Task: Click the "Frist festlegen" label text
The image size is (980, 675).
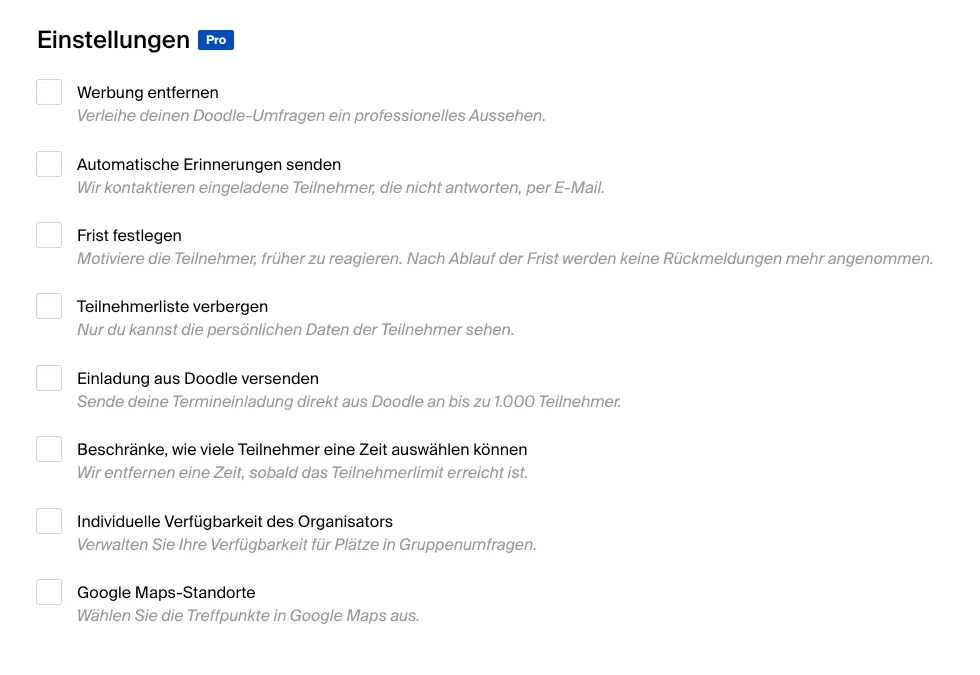Action: click(129, 236)
